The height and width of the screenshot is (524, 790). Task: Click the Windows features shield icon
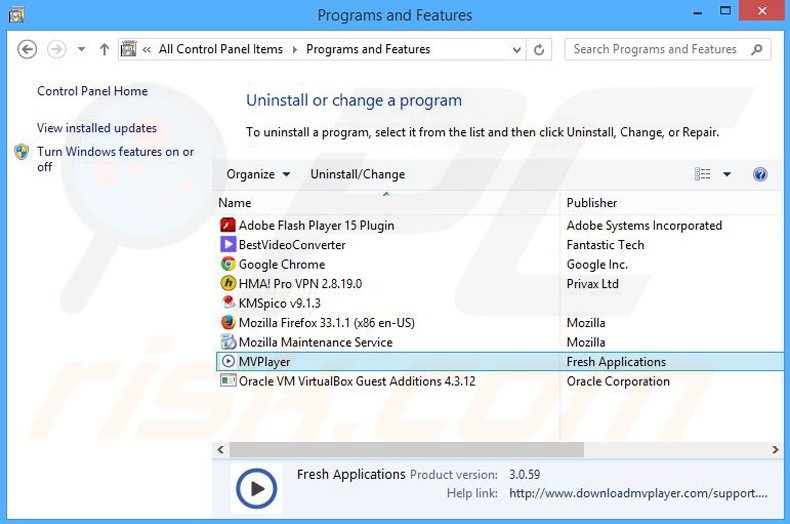pos(22,152)
